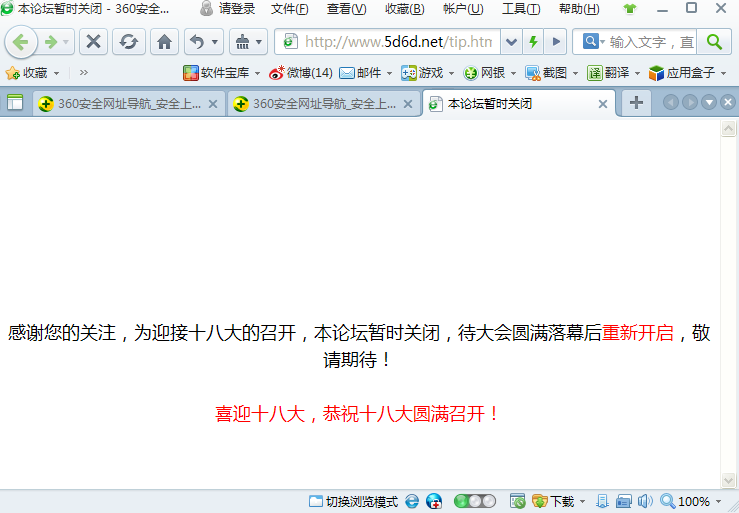Toggle the sidebar panel icon left of tabs
The height and width of the screenshot is (513, 739).
pos(15,102)
